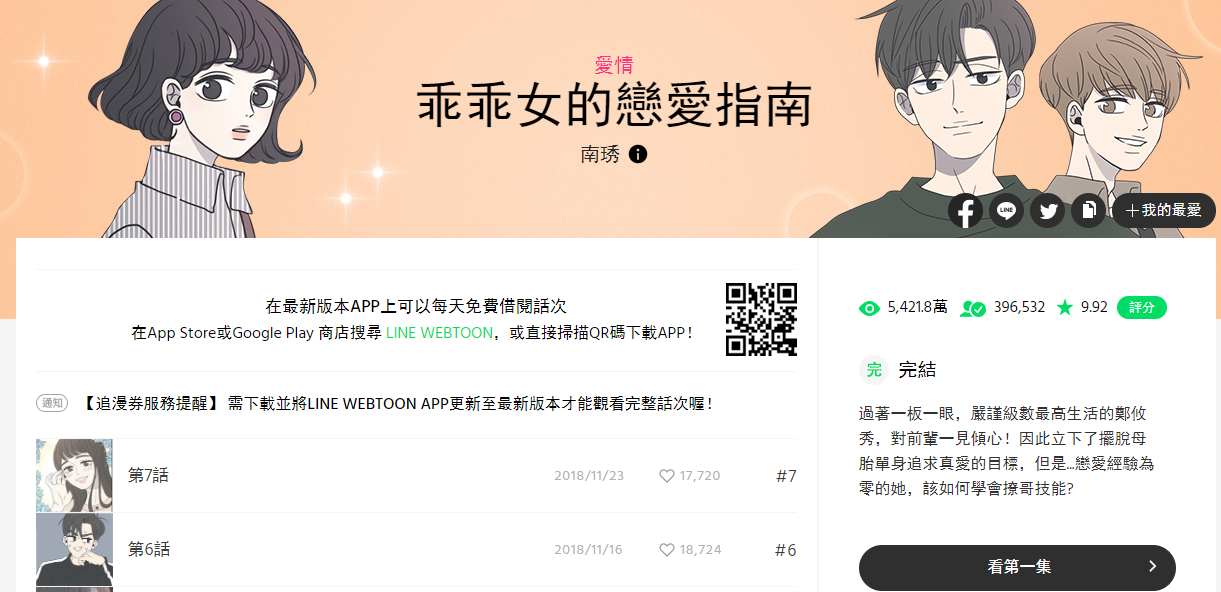Open episode 第6話 thumbnail
The height and width of the screenshot is (592, 1221).
click(74, 550)
